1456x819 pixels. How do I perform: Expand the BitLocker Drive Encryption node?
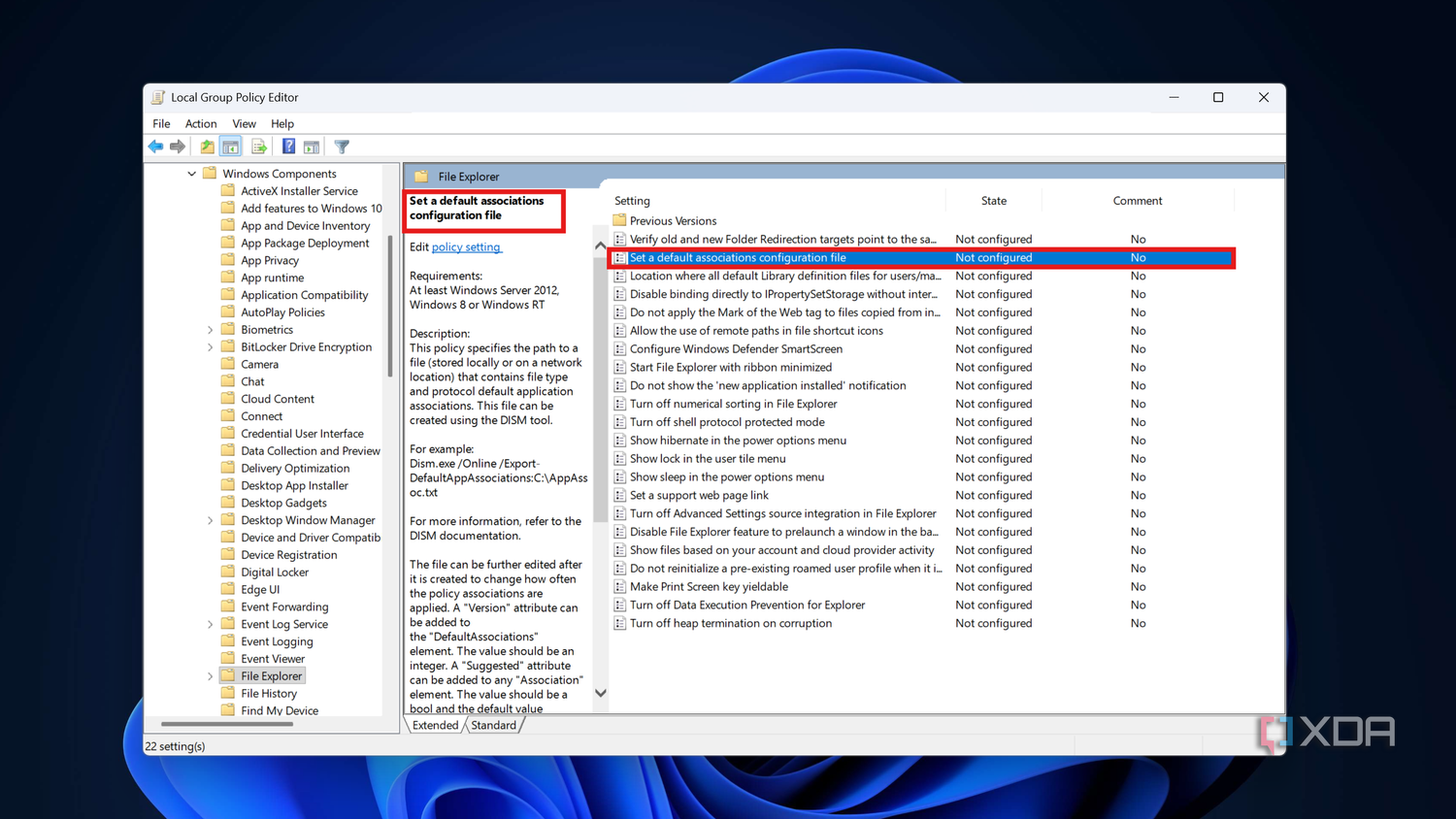tap(210, 347)
